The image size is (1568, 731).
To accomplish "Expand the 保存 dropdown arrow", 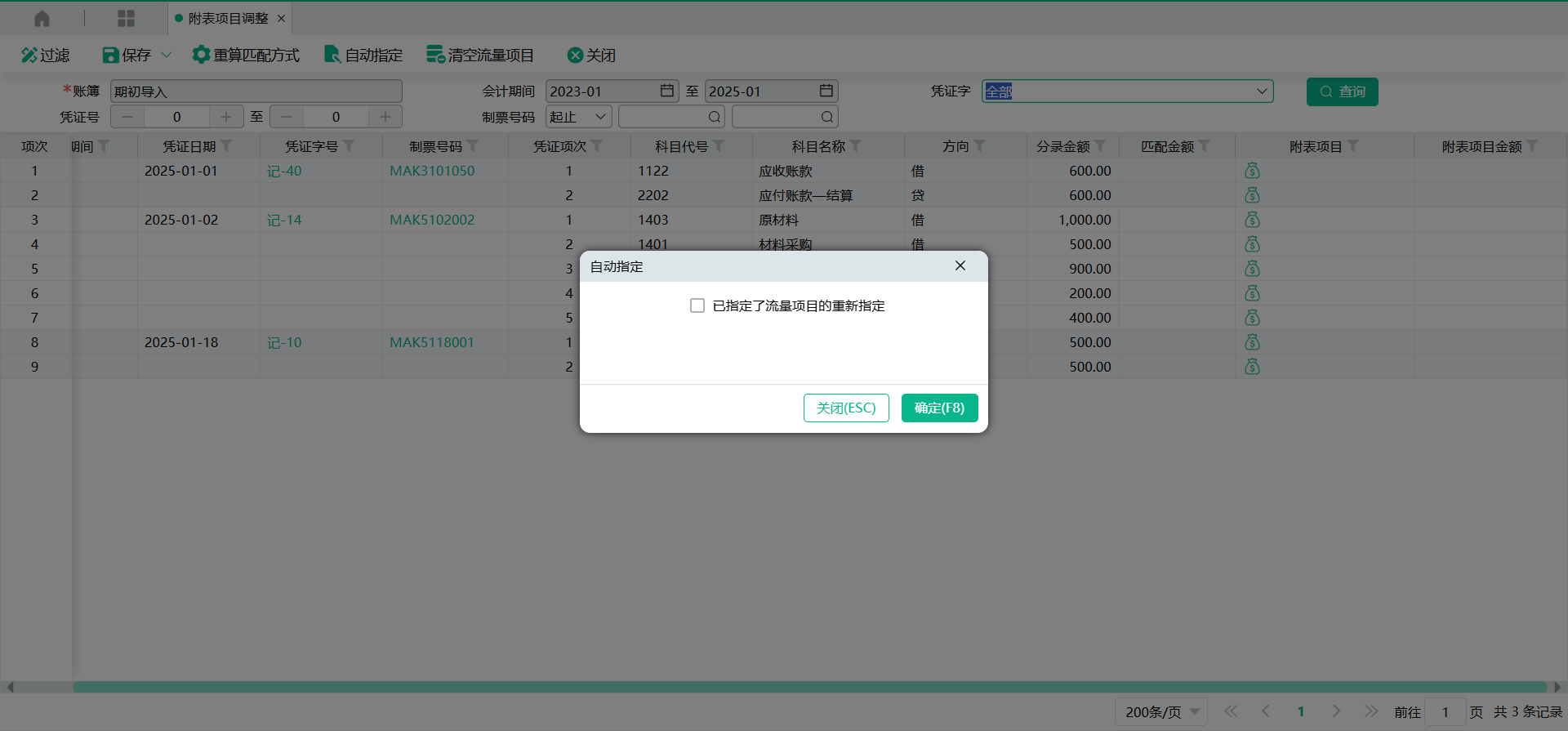I will coord(167,55).
